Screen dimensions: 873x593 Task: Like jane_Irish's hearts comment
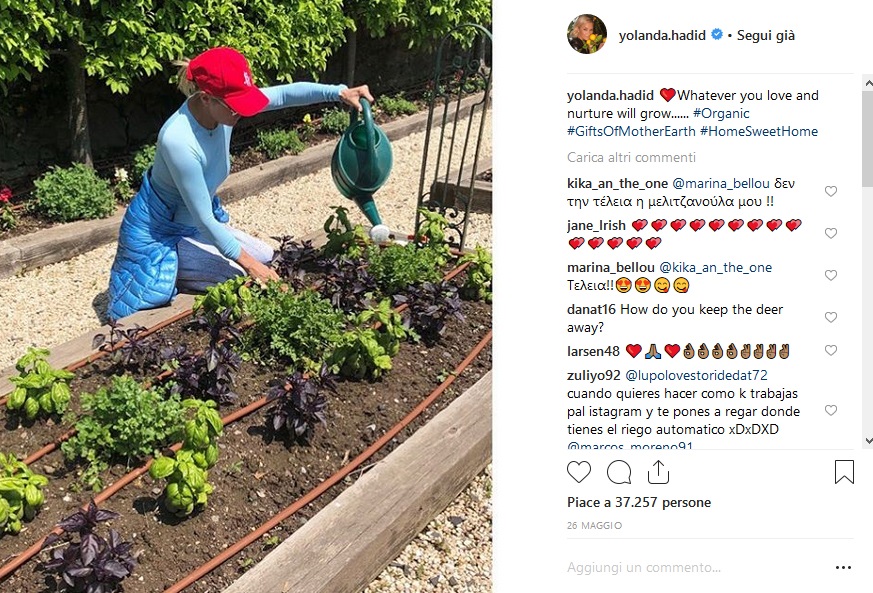coord(831,233)
